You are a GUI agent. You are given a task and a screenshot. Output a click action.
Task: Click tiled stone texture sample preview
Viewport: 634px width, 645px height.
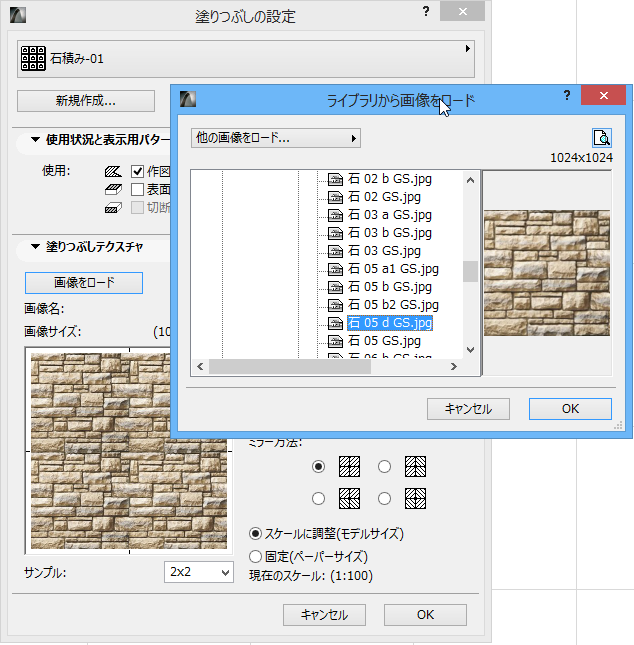coord(129,451)
